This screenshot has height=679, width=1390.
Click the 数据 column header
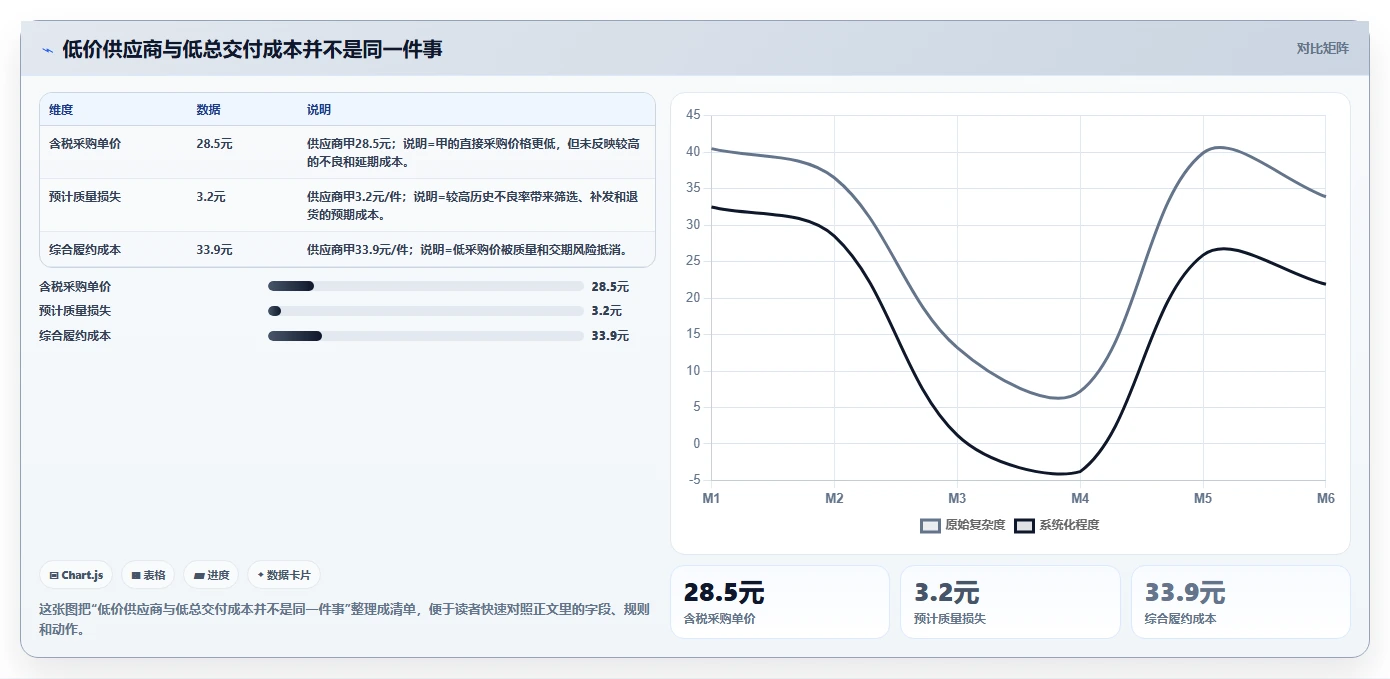tap(209, 110)
